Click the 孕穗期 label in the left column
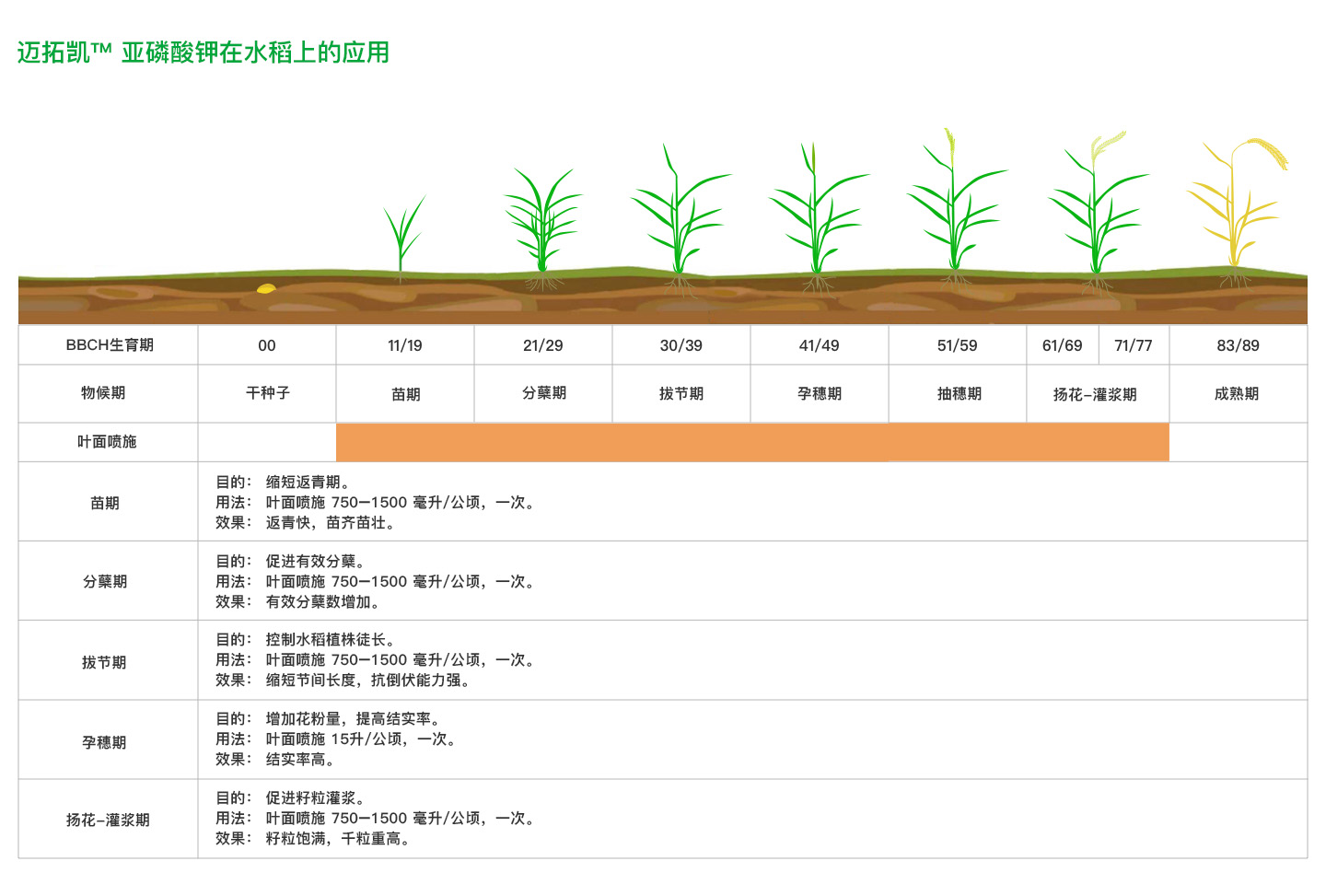Image resolution: width=1326 pixels, height=896 pixels. click(104, 742)
